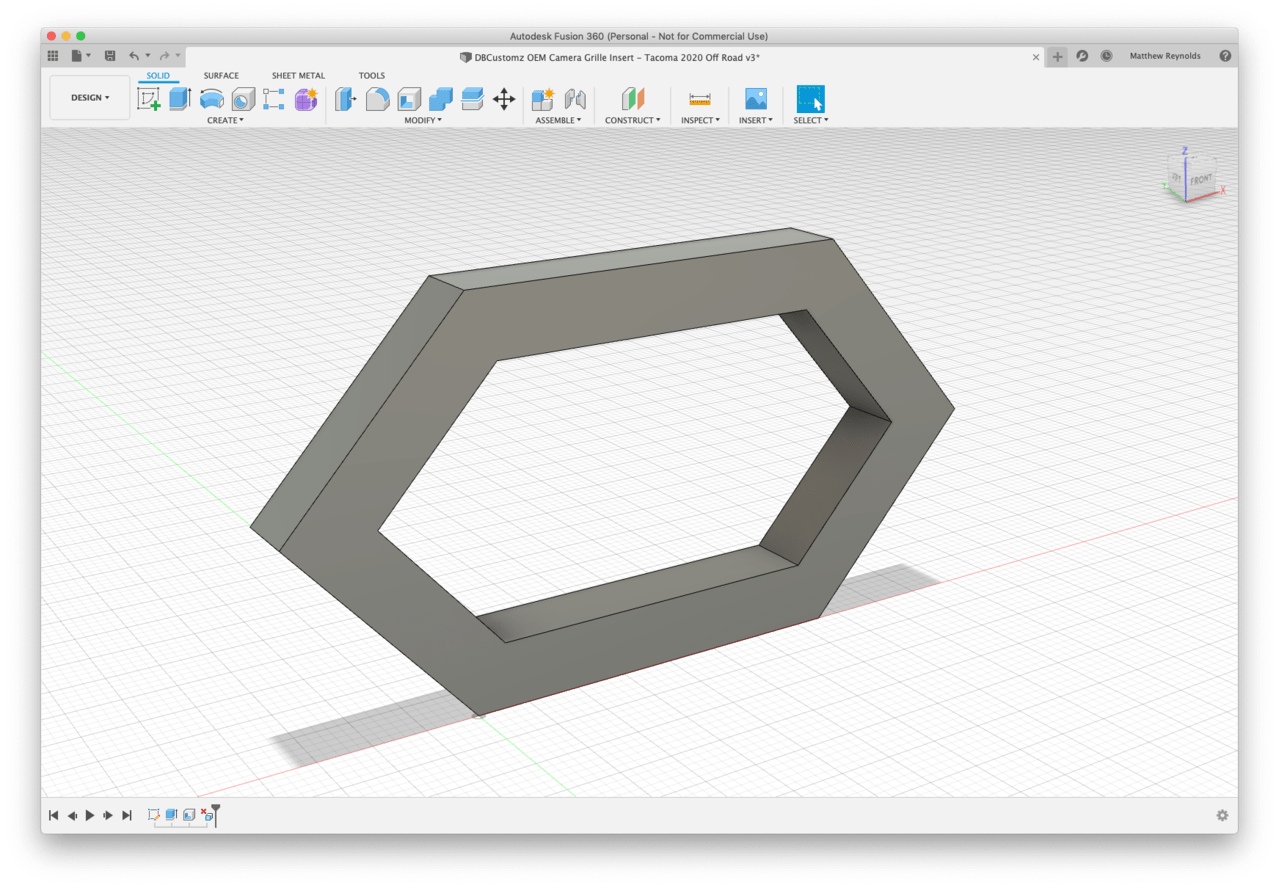1279x888 pixels.
Task: Open the DESIGN workspace dropdown
Action: (90, 98)
